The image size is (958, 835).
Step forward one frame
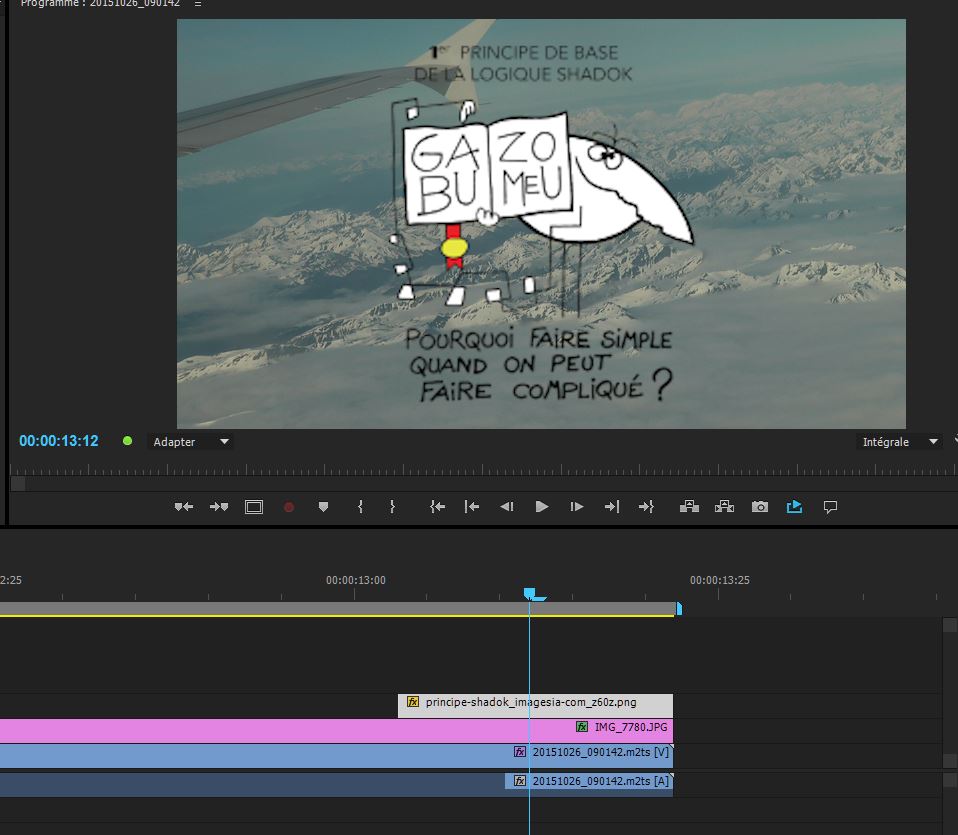point(577,507)
